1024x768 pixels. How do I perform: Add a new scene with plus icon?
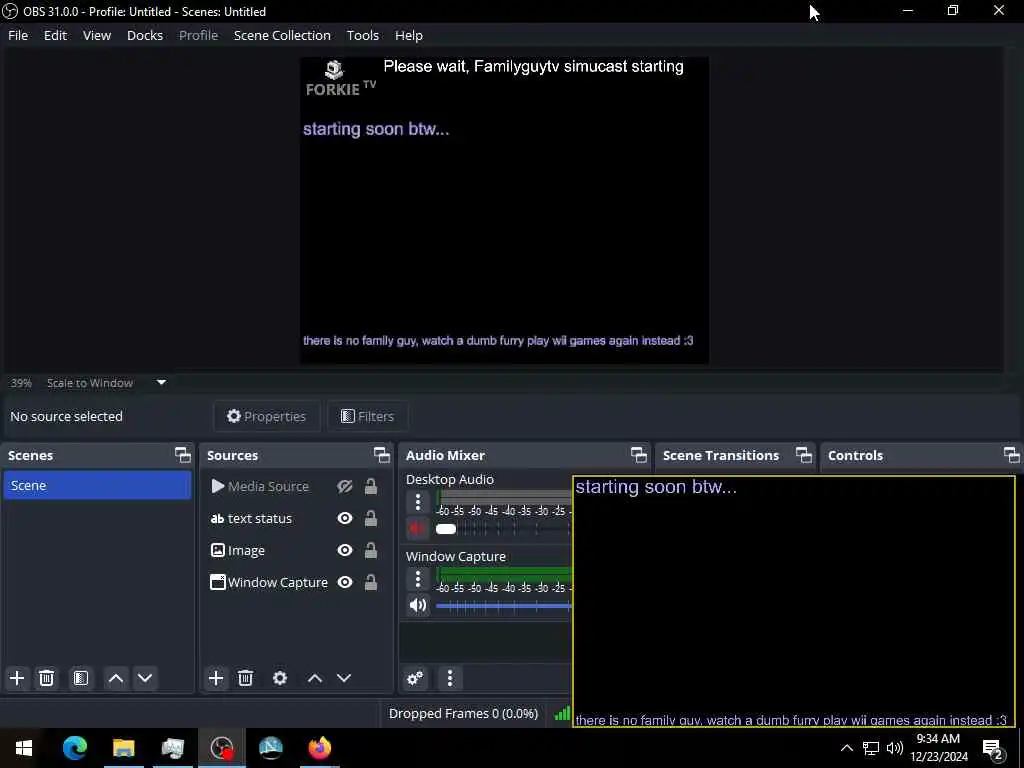coord(17,678)
